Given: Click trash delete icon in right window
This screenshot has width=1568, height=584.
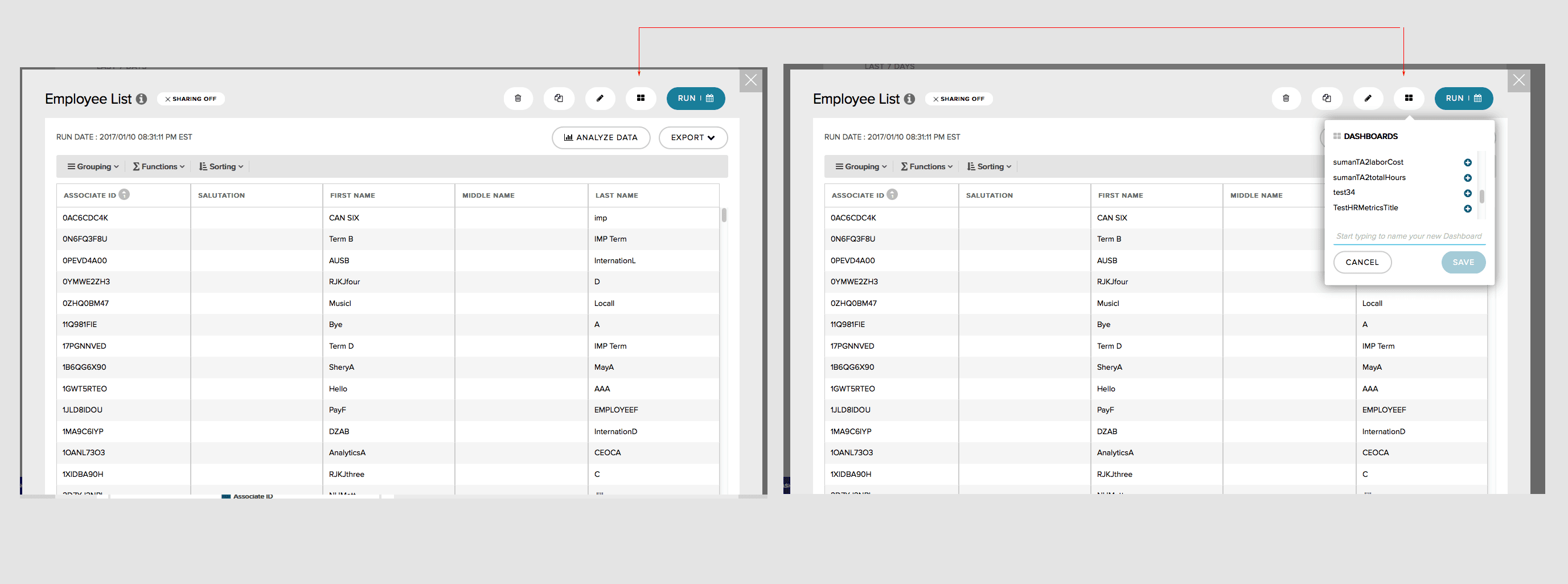Looking at the screenshot, I should pyautogui.click(x=1286, y=98).
